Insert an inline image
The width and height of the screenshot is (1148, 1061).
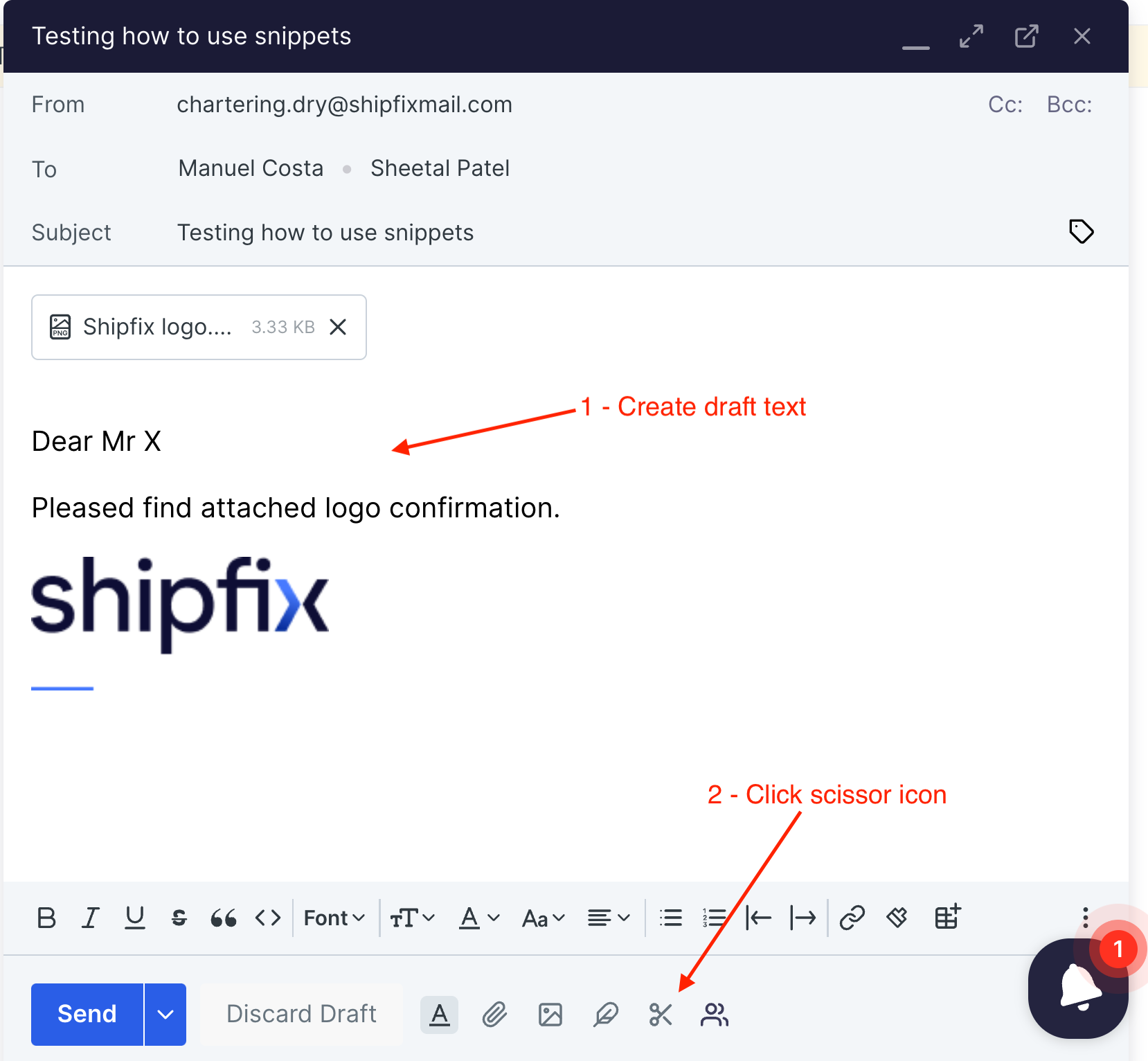(x=550, y=1015)
